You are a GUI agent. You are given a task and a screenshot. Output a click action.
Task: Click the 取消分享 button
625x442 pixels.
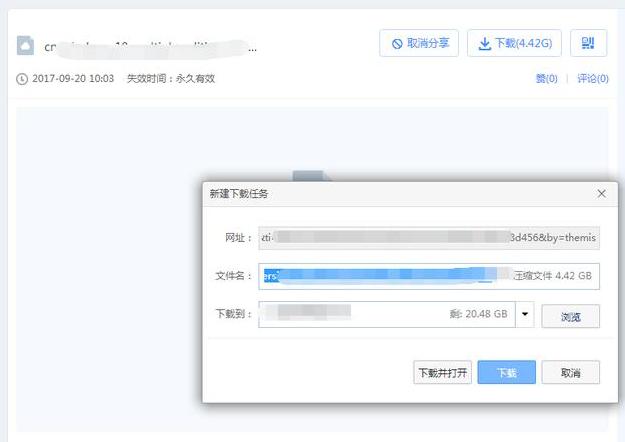point(419,43)
